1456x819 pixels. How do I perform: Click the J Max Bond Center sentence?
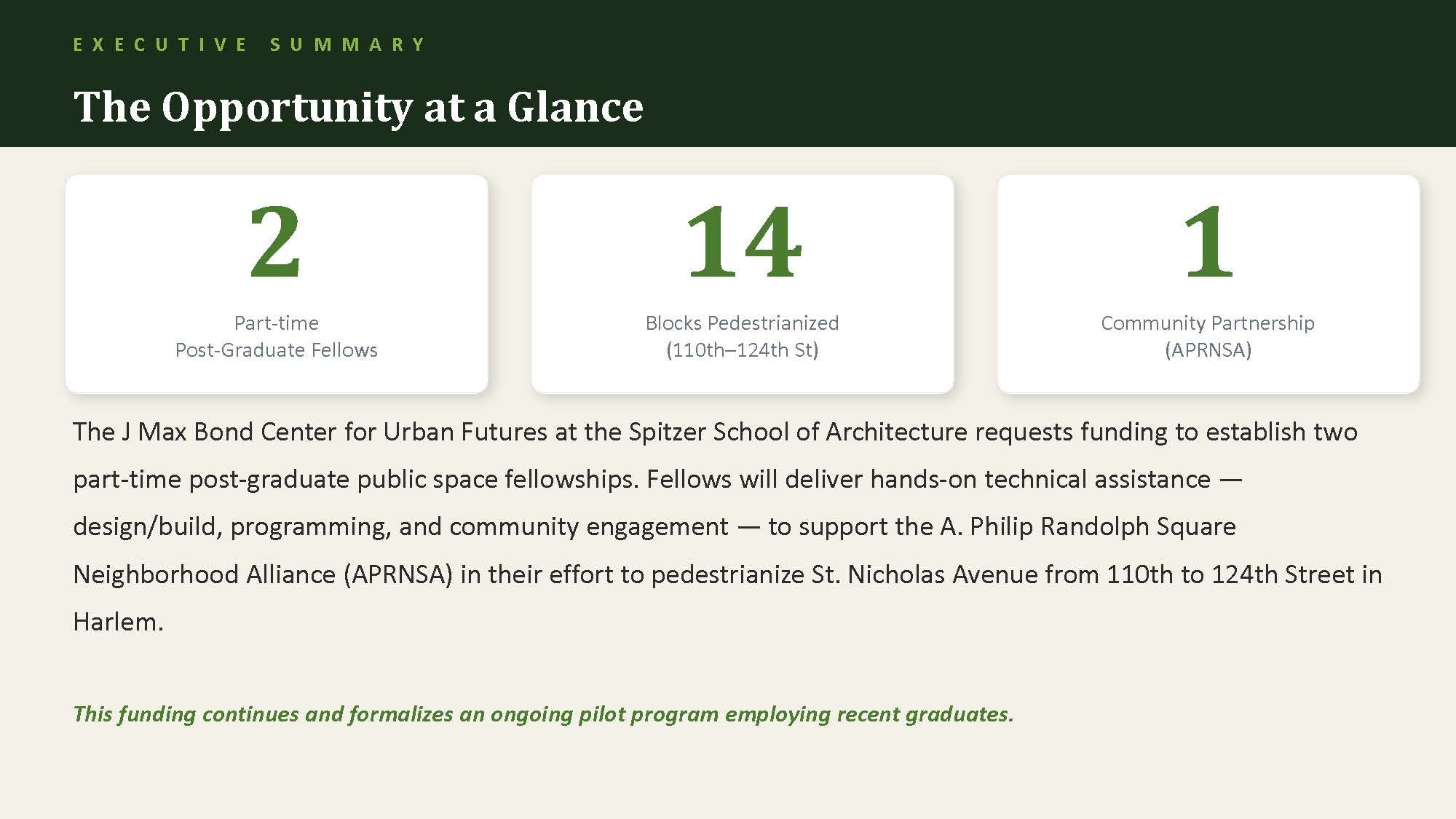[715, 432]
